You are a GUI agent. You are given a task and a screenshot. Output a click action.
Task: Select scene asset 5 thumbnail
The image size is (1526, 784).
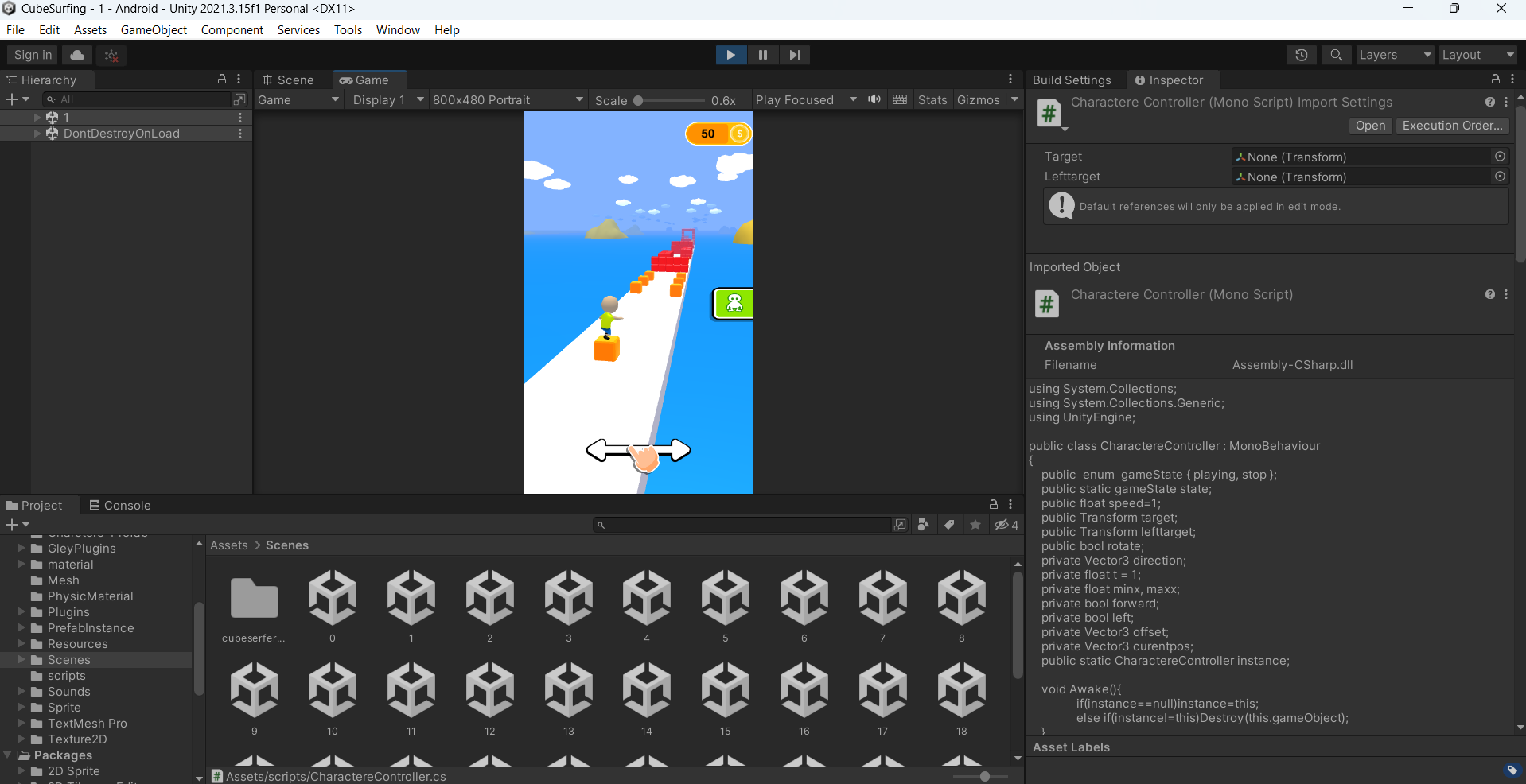click(x=725, y=596)
